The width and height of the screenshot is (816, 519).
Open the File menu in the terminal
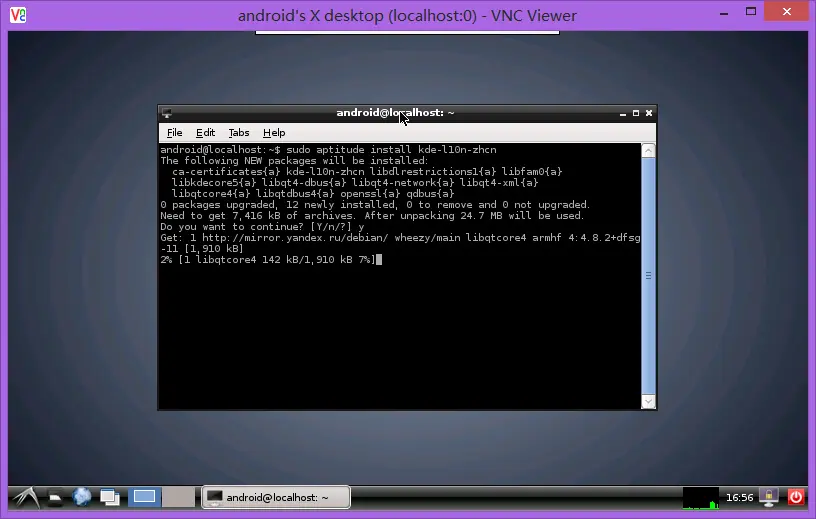[174, 133]
